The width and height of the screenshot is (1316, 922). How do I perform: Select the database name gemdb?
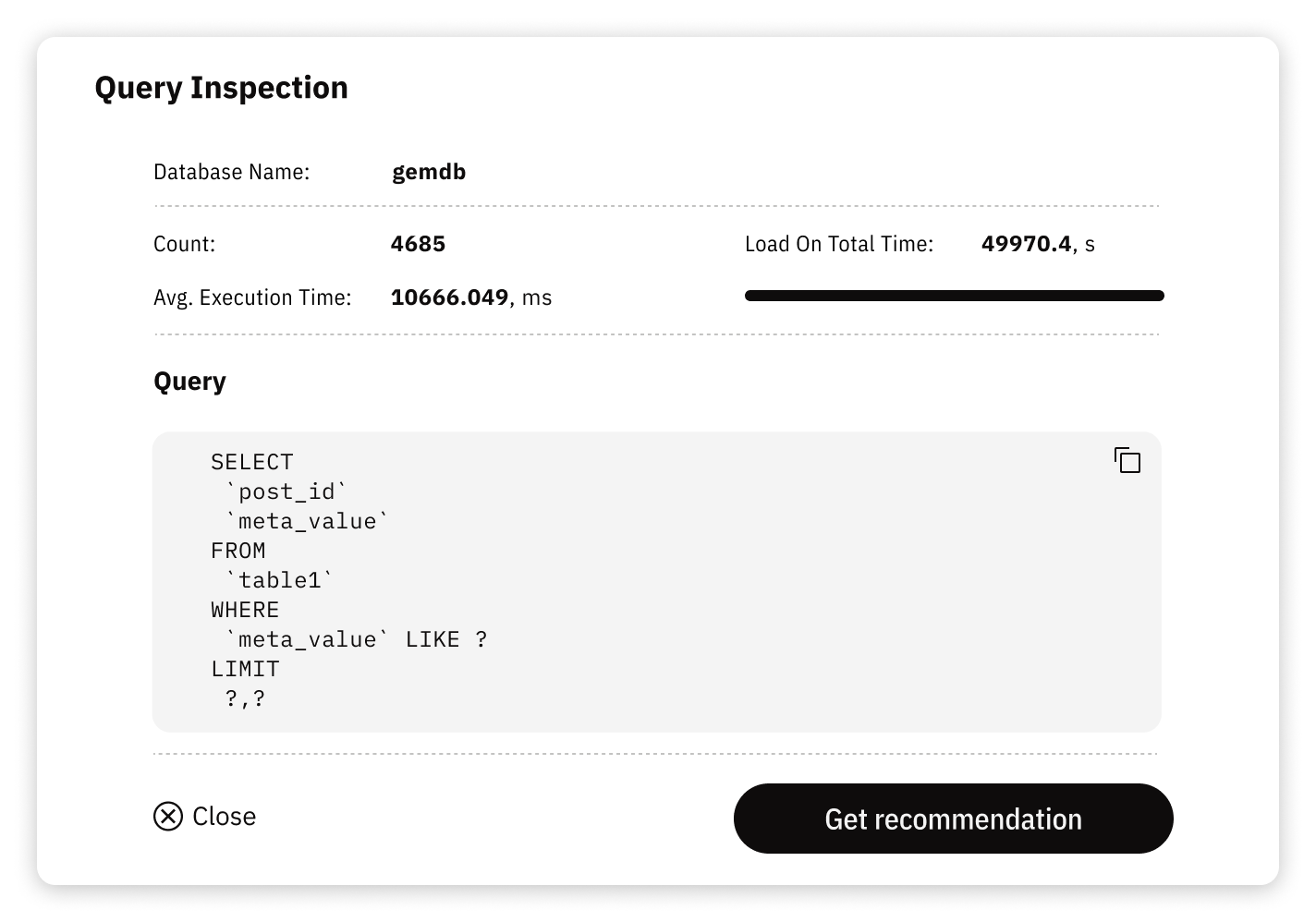pos(429,173)
